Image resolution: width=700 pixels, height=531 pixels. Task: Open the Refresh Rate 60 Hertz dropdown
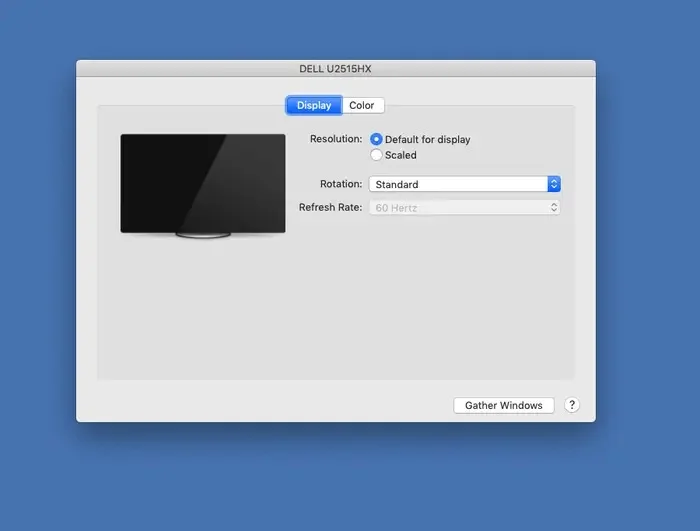[x=458, y=208]
